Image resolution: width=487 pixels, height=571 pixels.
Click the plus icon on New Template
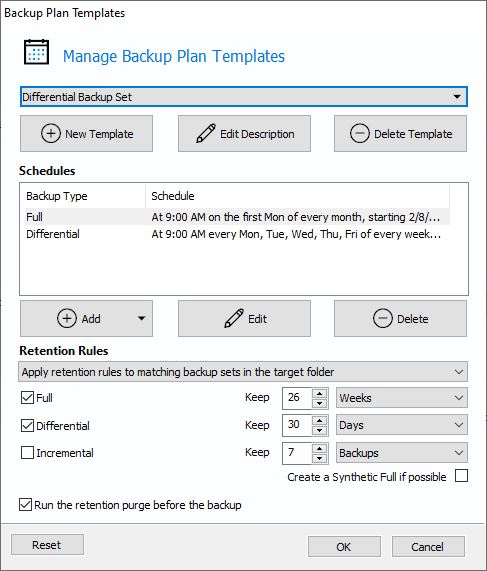pyautogui.click(x=51, y=134)
